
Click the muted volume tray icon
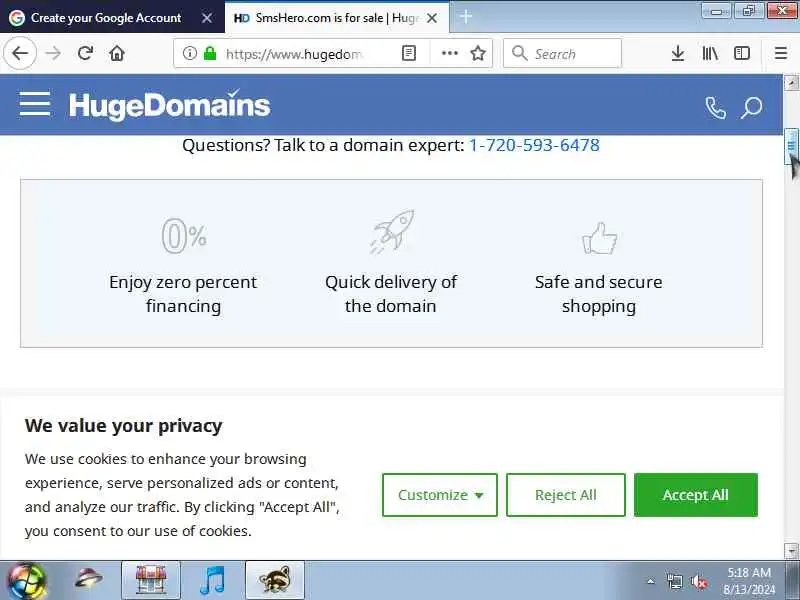pyautogui.click(x=698, y=582)
